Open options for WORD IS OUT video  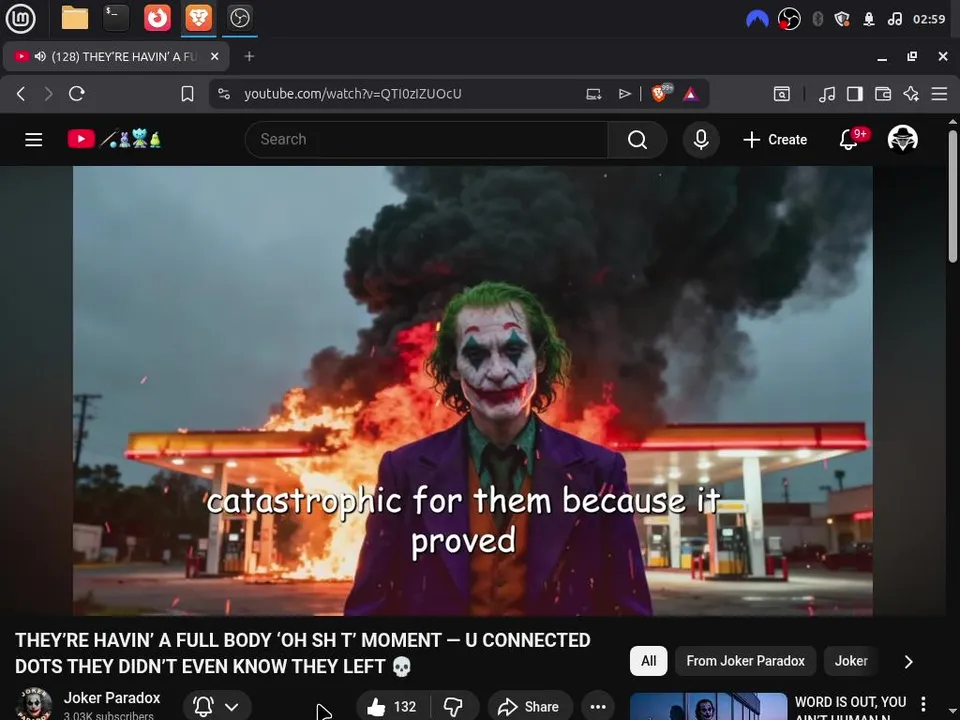click(923, 704)
